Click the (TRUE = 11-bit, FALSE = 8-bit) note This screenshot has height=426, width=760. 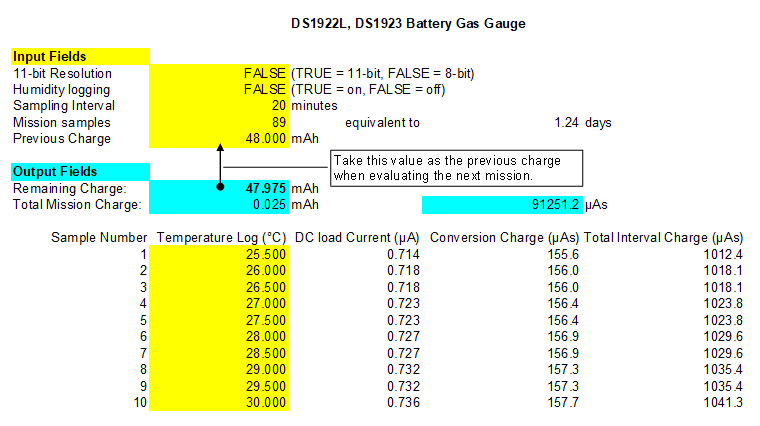382,73
